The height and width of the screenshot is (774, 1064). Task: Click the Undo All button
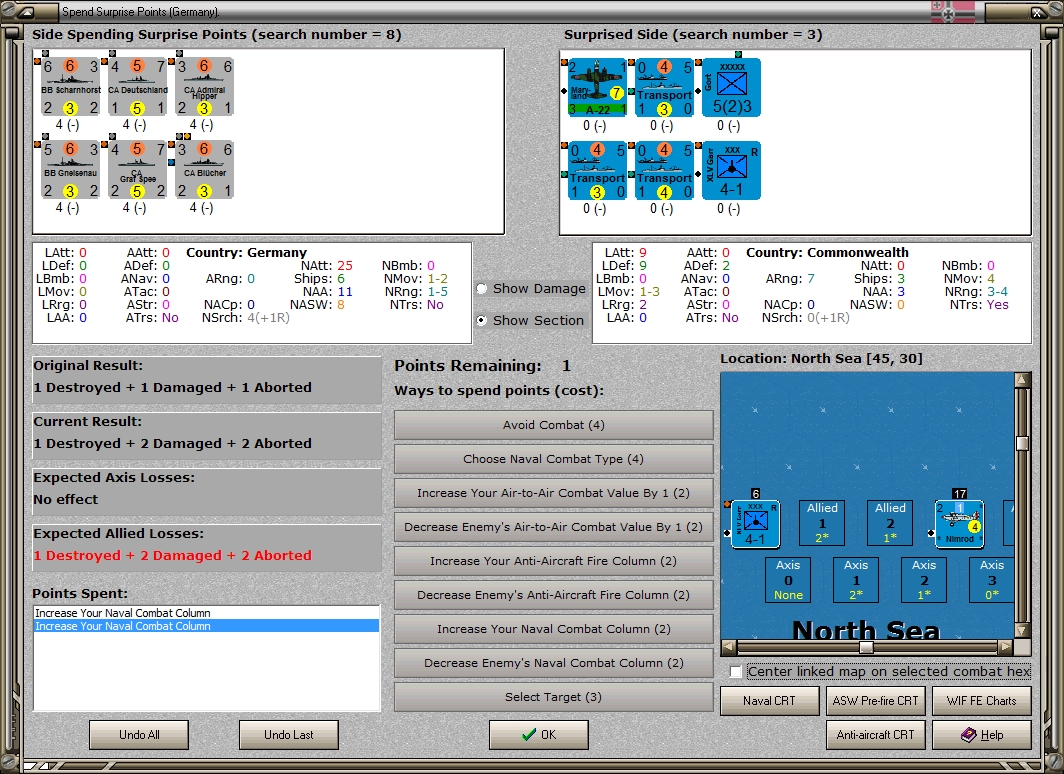[139, 735]
